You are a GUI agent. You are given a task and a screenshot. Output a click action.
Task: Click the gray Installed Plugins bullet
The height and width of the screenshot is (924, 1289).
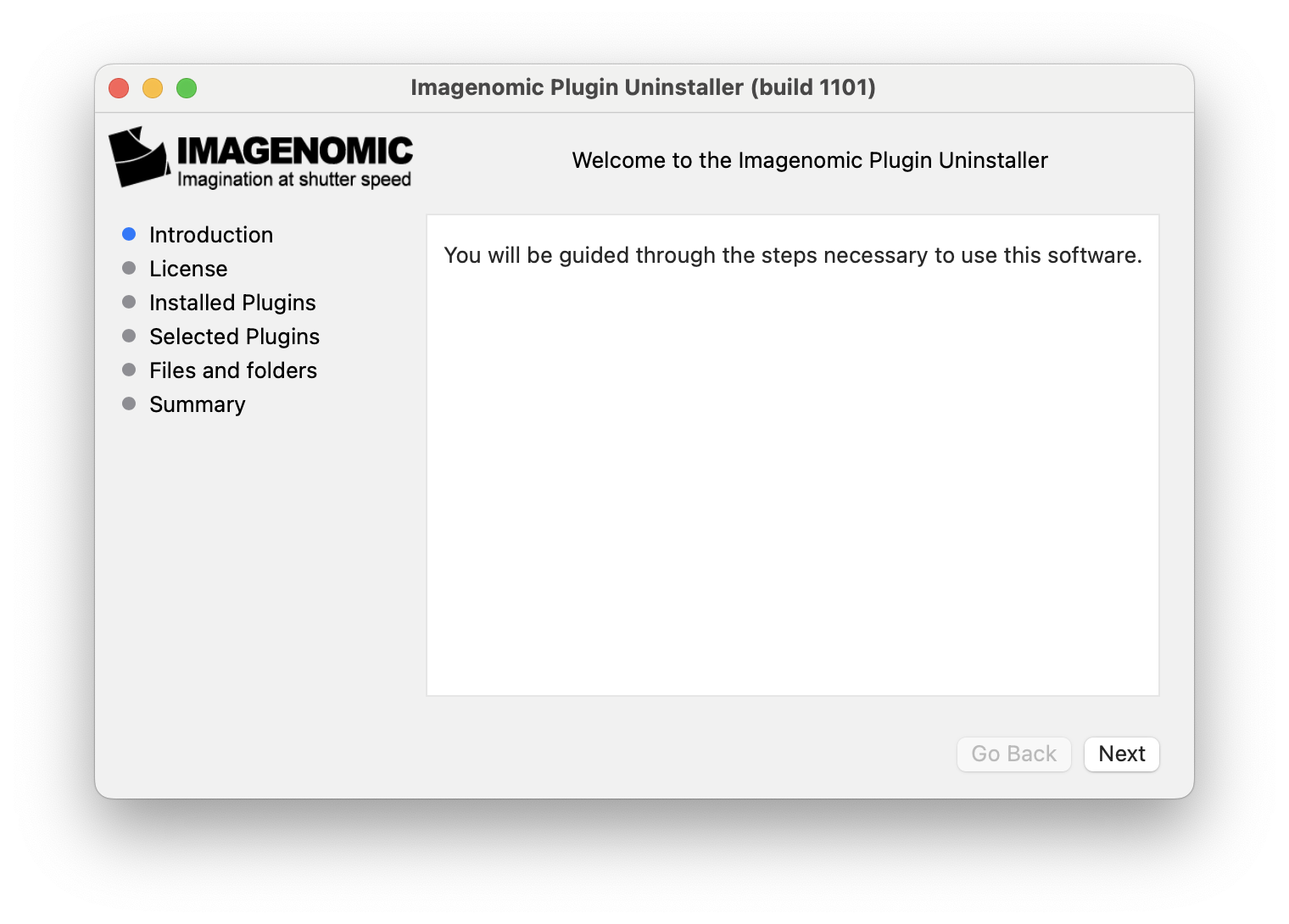pyautogui.click(x=129, y=302)
